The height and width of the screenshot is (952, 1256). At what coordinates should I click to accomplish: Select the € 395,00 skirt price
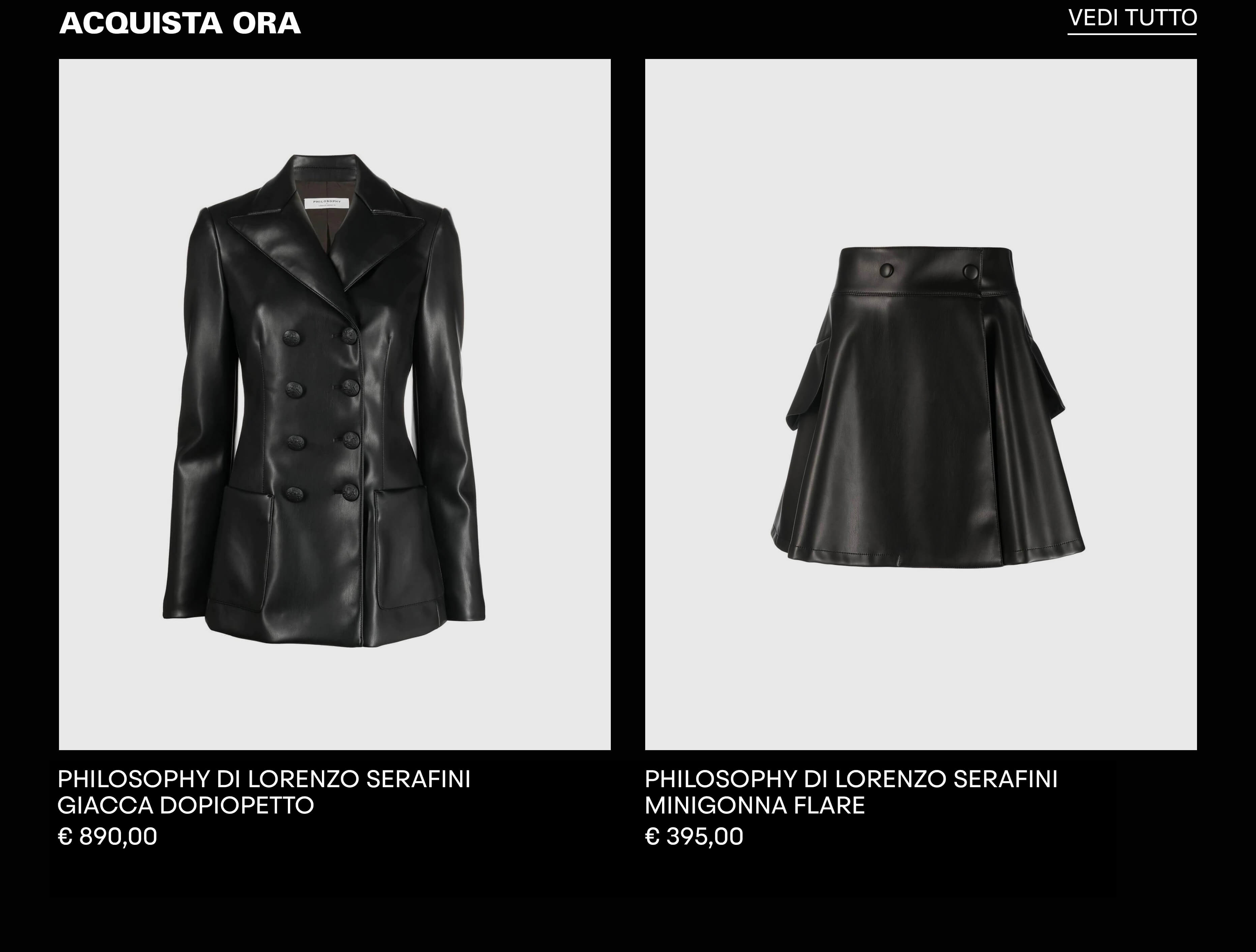694,837
